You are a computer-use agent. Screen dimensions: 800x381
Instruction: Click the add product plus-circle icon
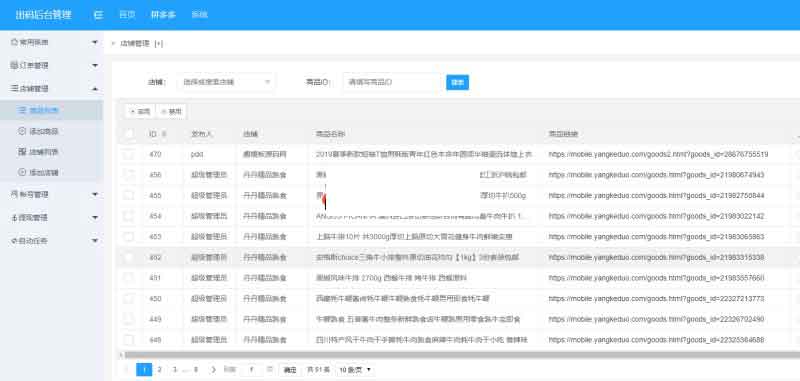click(x=22, y=131)
